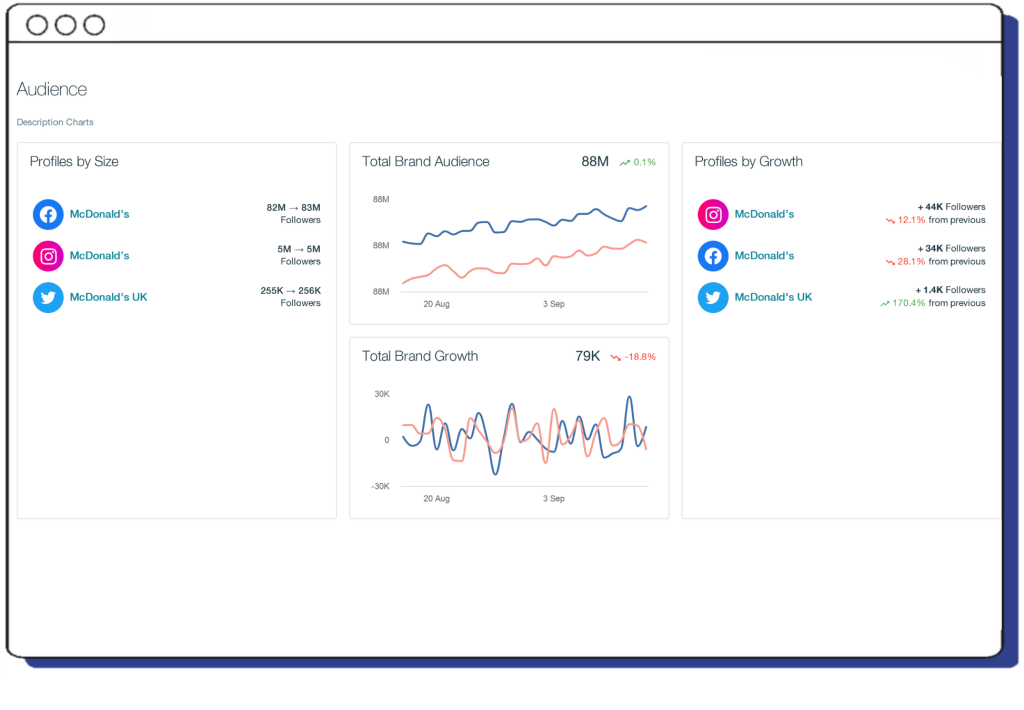Click the Total Brand Audience chart title

click(x=426, y=161)
